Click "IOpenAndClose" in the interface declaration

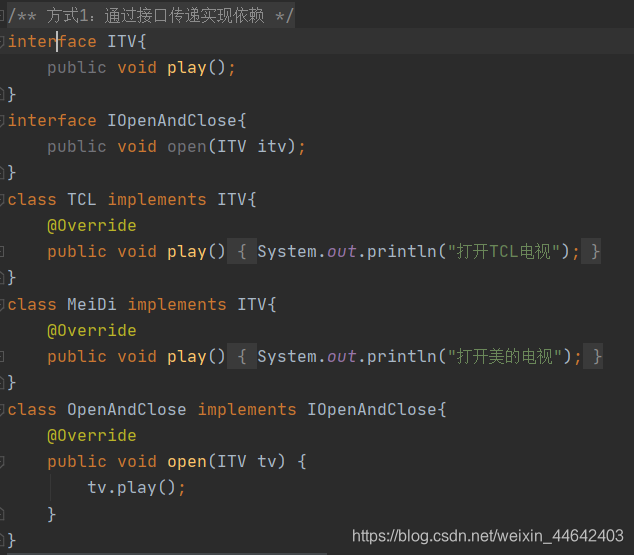coord(172,120)
